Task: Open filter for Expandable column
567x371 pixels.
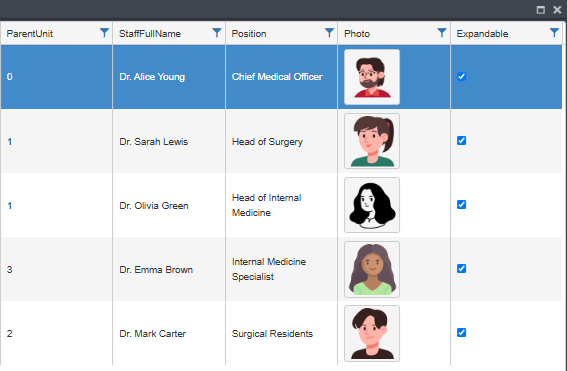Action: [x=554, y=33]
